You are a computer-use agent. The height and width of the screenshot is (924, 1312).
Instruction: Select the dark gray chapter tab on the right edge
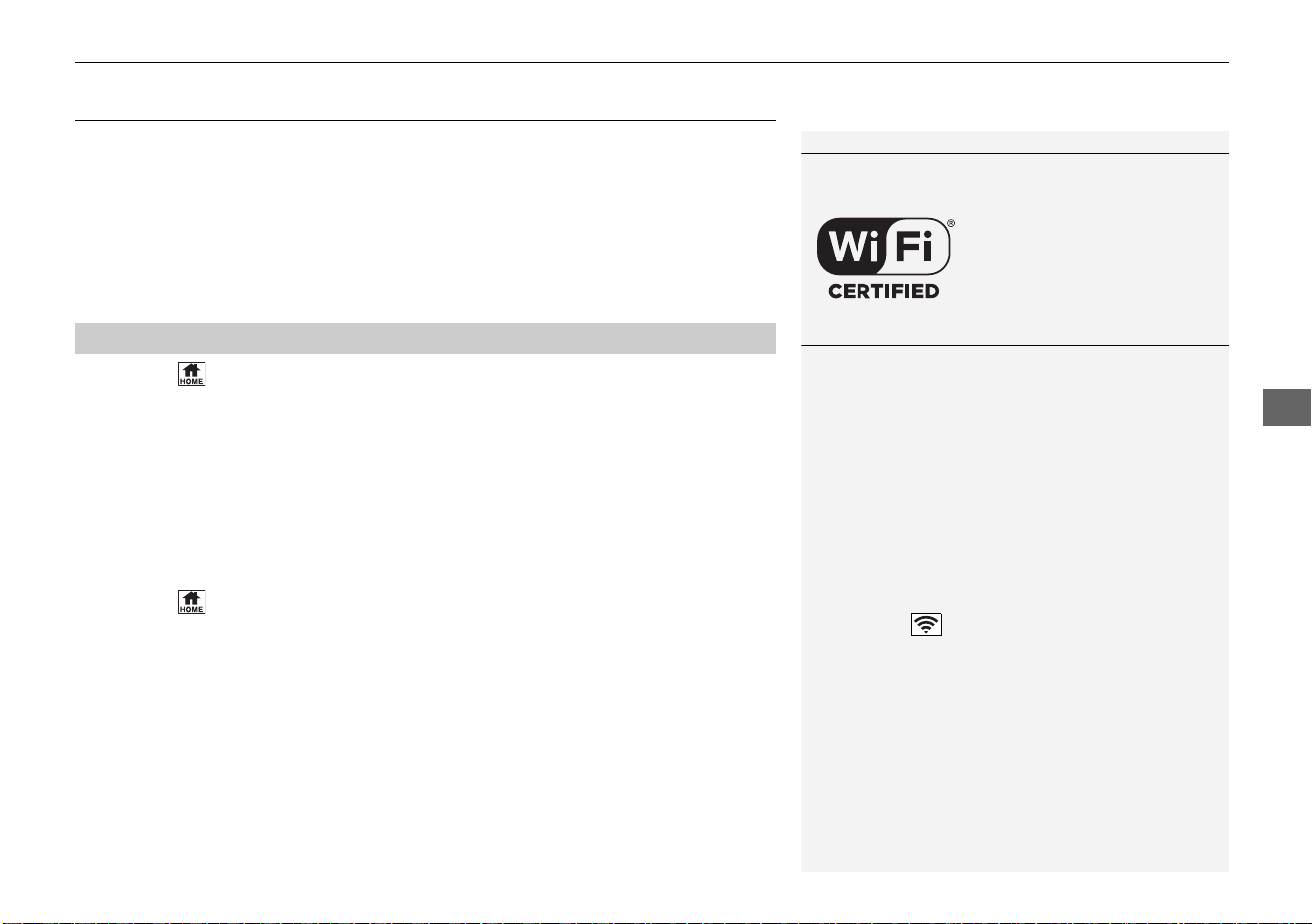pos(1287,408)
